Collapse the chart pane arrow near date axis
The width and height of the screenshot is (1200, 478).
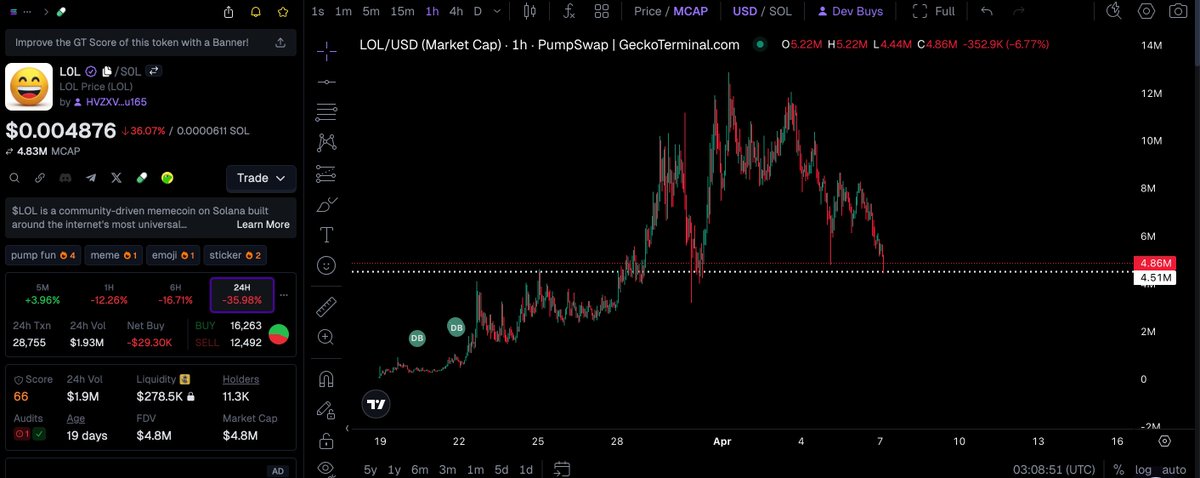(x=349, y=428)
